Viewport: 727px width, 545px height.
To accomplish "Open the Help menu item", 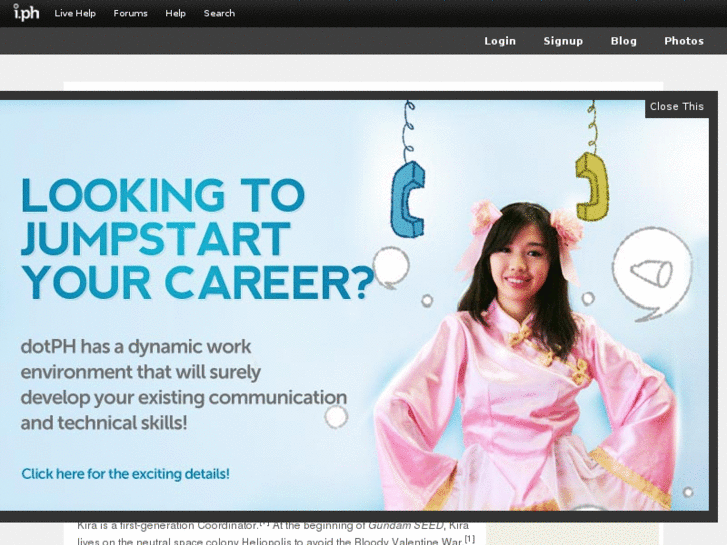I will coord(175,13).
